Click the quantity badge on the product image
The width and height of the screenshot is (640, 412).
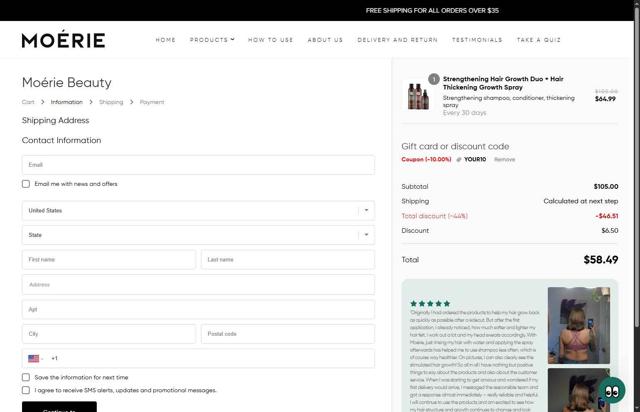(433, 79)
